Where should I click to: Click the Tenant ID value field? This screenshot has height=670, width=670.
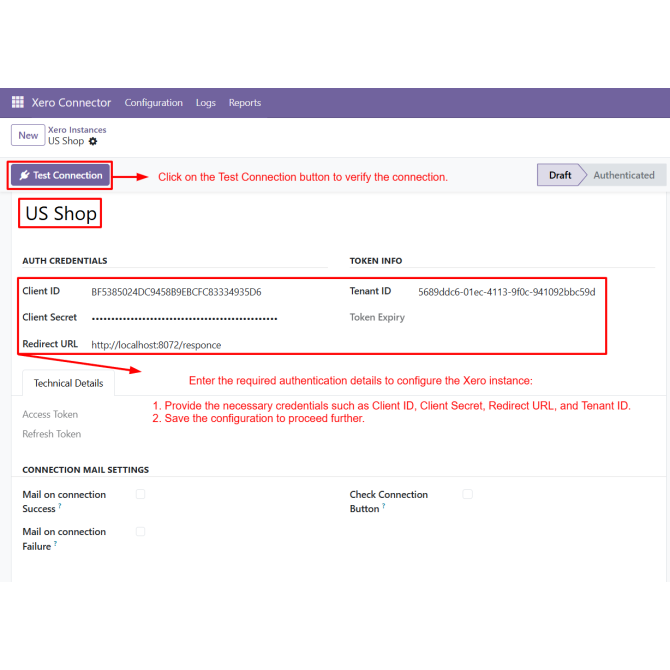point(506,292)
